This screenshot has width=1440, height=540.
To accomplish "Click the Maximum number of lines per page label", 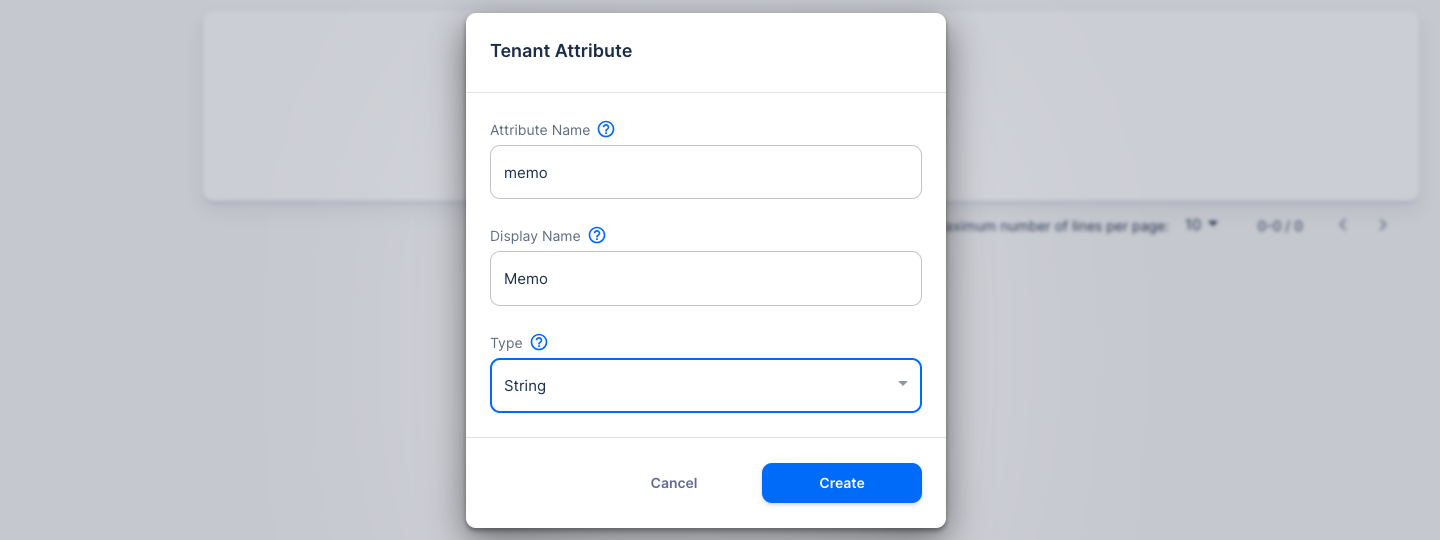I will pos(1057,226).
